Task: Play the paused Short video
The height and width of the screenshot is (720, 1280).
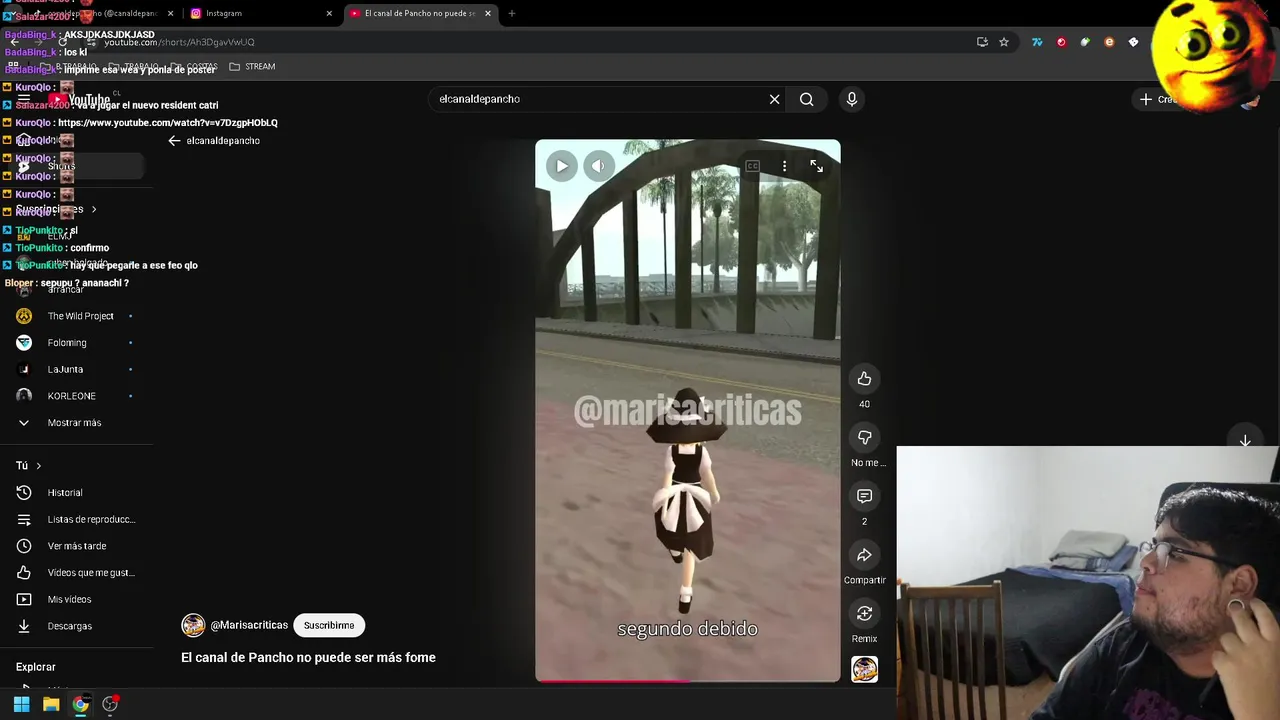Action: pos(562,166)
